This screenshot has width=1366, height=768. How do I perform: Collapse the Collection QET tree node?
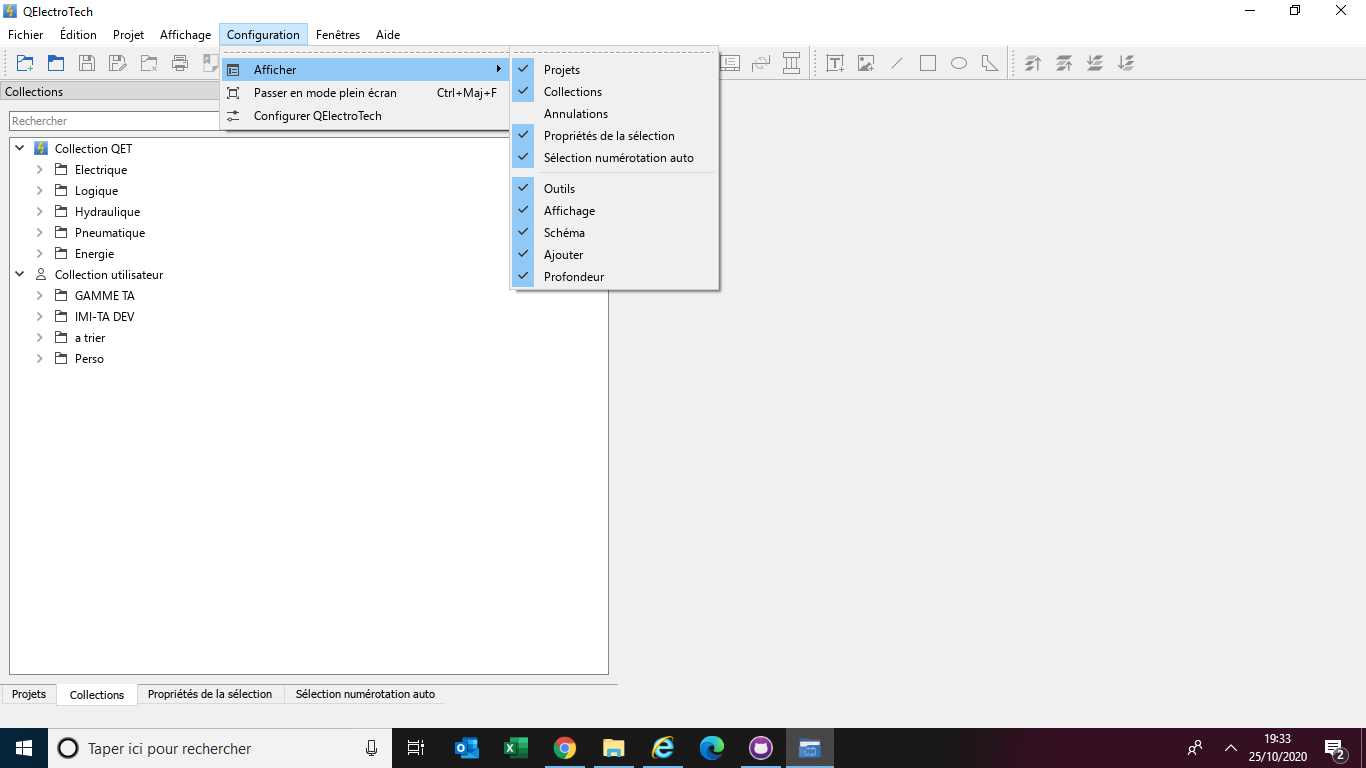[20, 149]
